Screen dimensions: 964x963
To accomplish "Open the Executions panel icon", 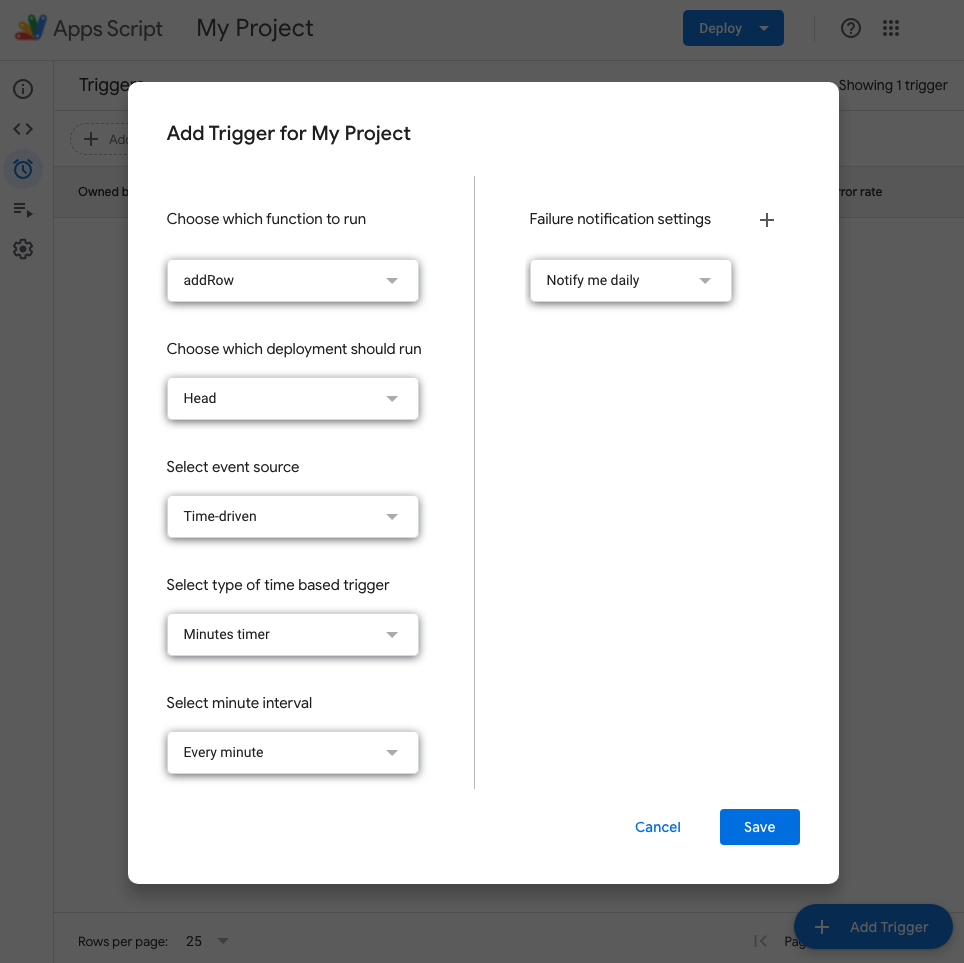I will [x=23, y=209].
